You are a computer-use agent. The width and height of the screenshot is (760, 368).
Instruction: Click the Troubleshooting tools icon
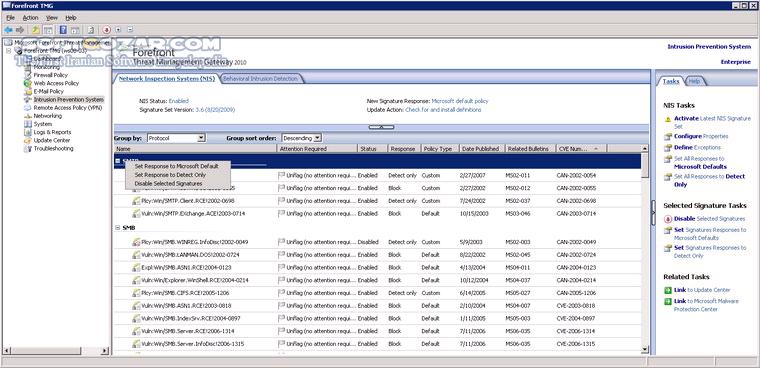(x=28, y=149)
